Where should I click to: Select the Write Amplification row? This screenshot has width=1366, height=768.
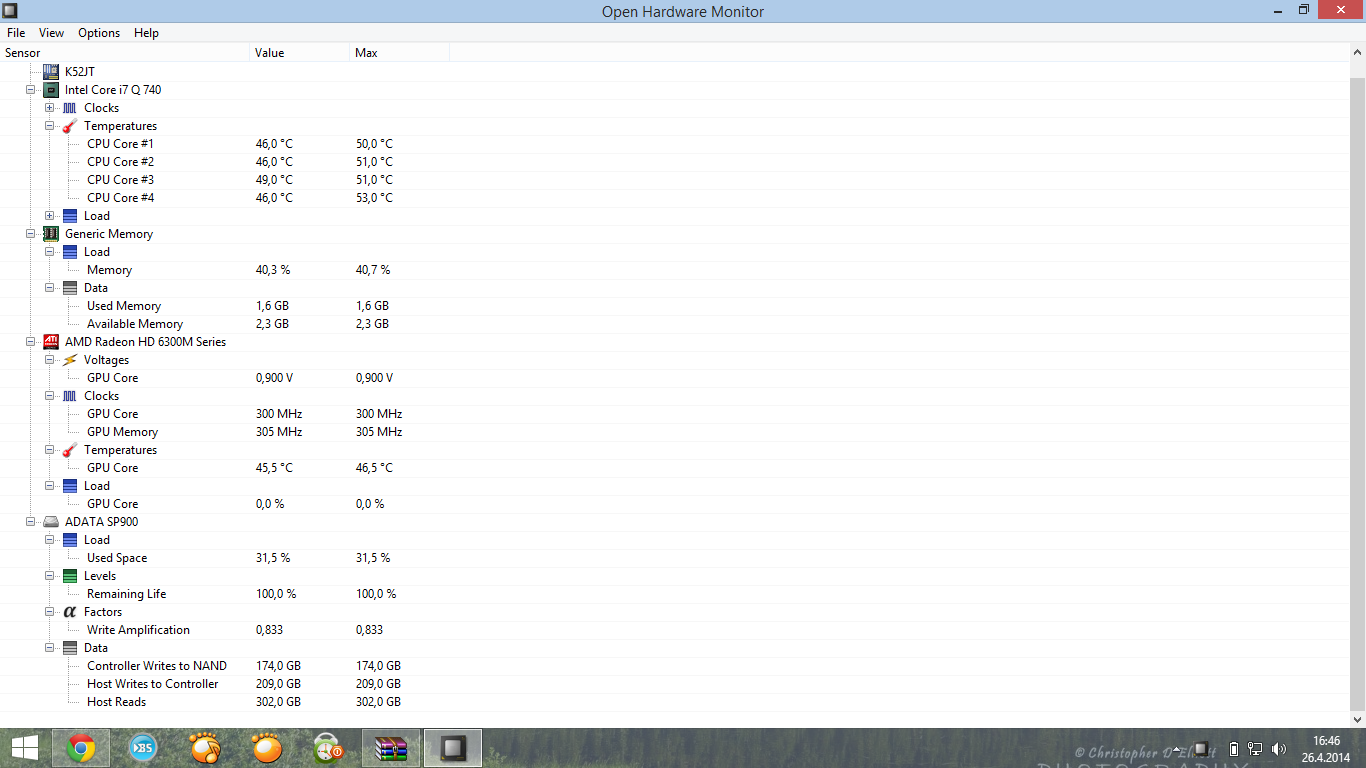pos(674,630)
